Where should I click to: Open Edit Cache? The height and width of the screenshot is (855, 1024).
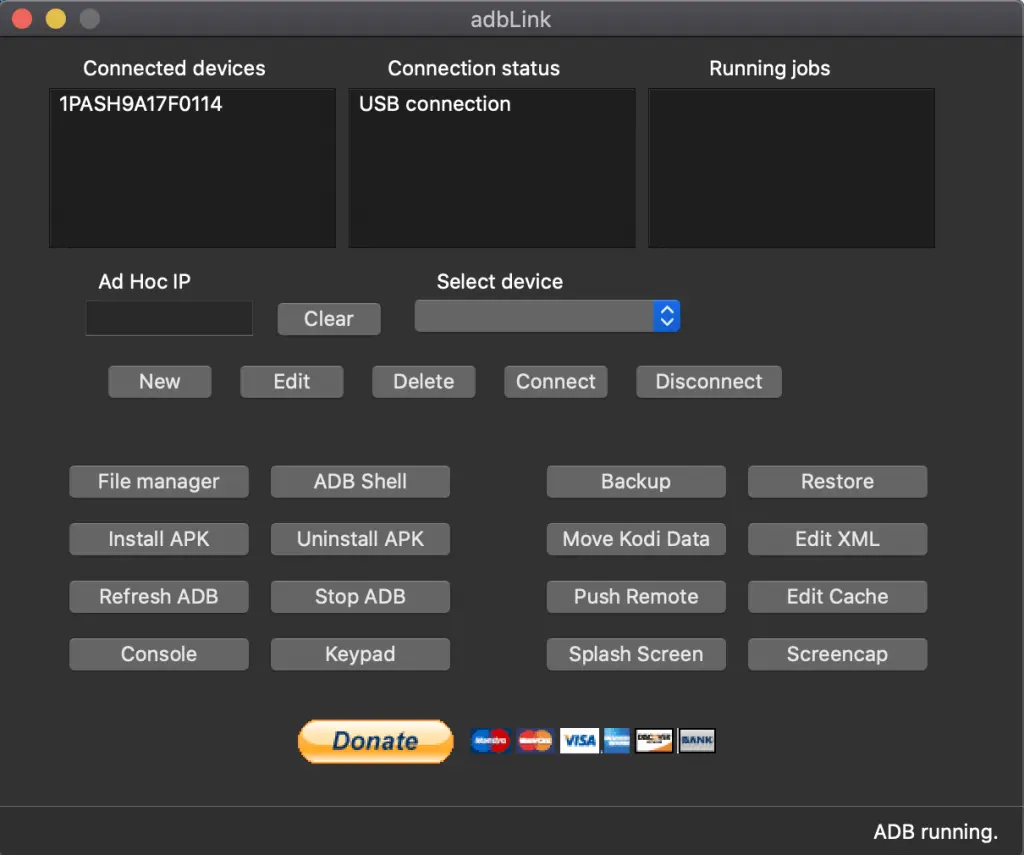[x=837, y=596]
